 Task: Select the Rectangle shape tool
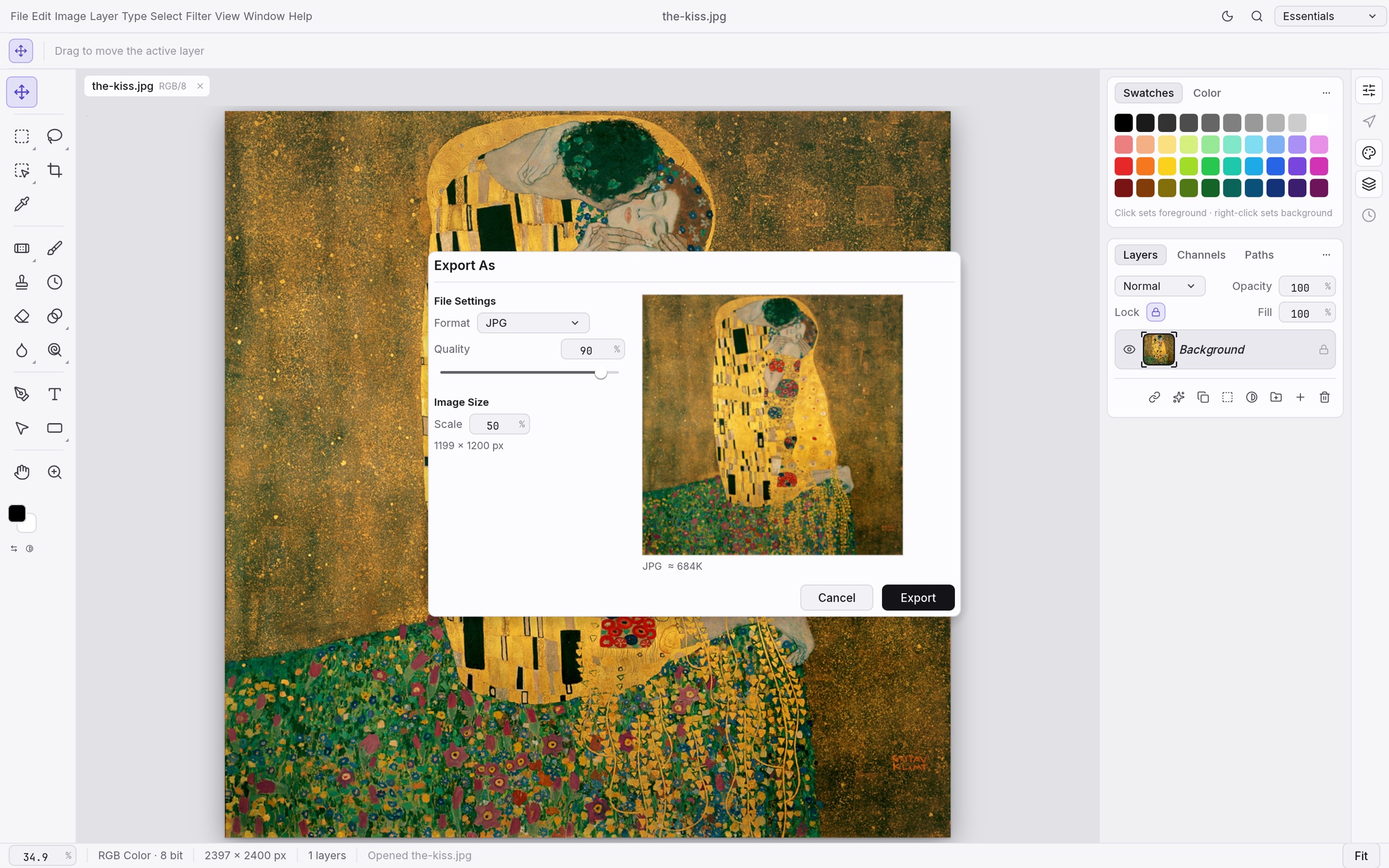click(54, 428)
